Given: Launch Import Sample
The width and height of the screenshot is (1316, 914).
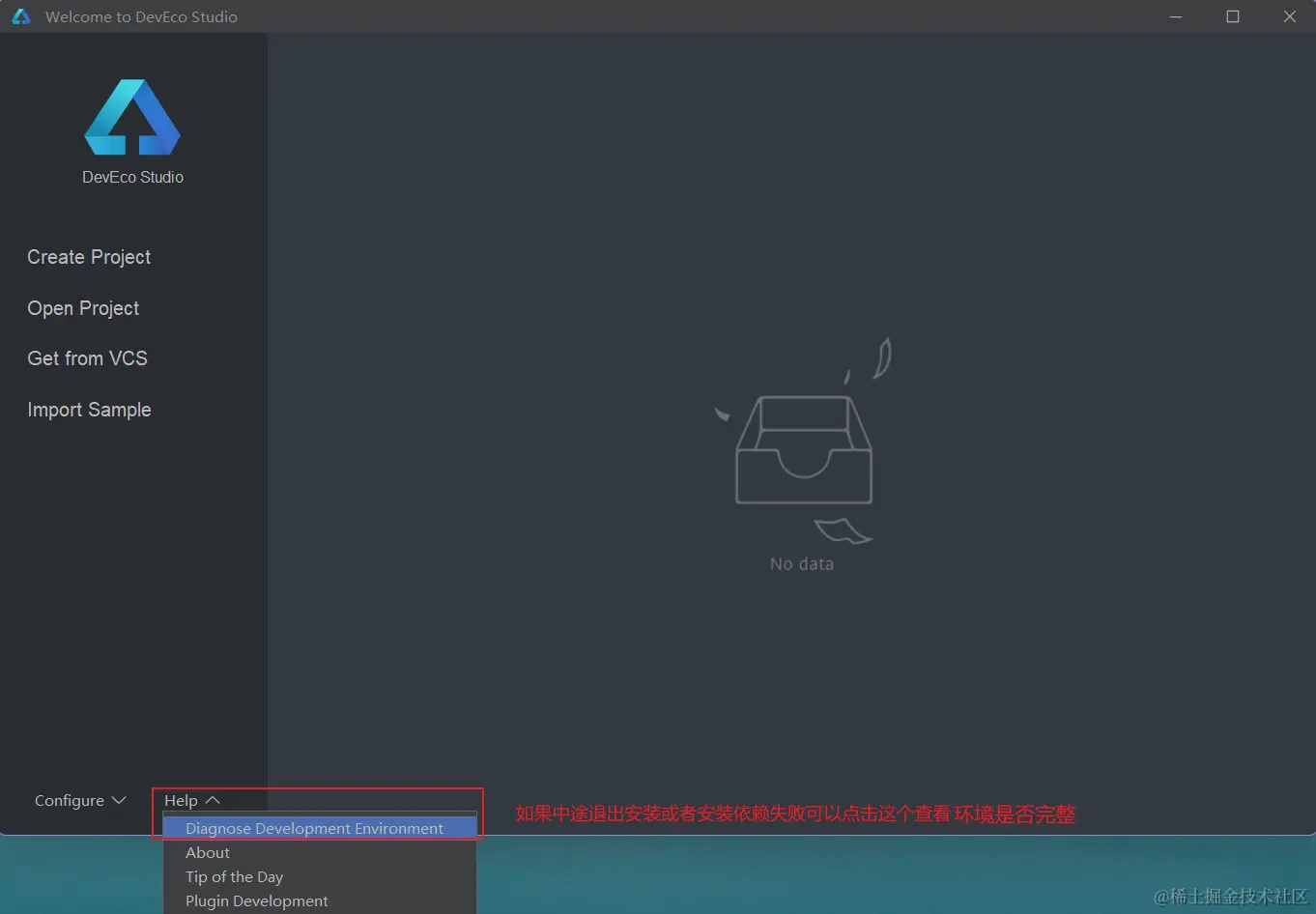Looking at the screenshot, I should [x=89, y=410].
